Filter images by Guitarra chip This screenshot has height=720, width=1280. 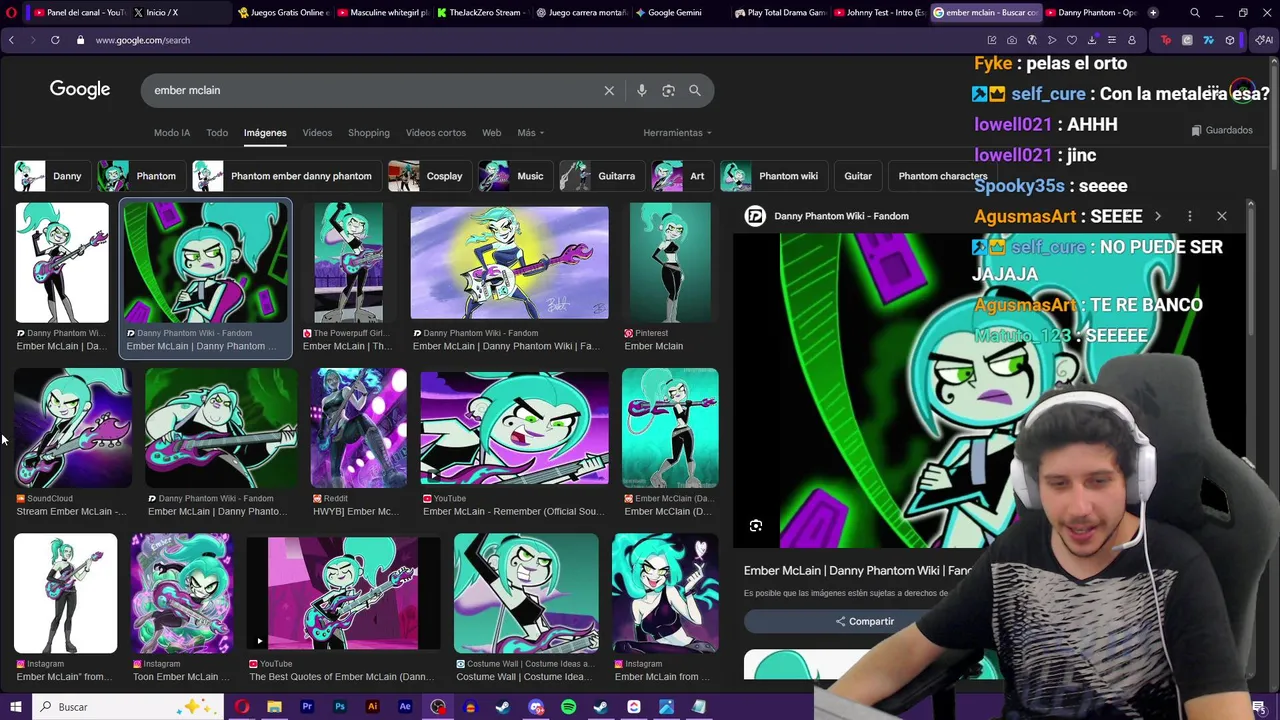point(600,176)
